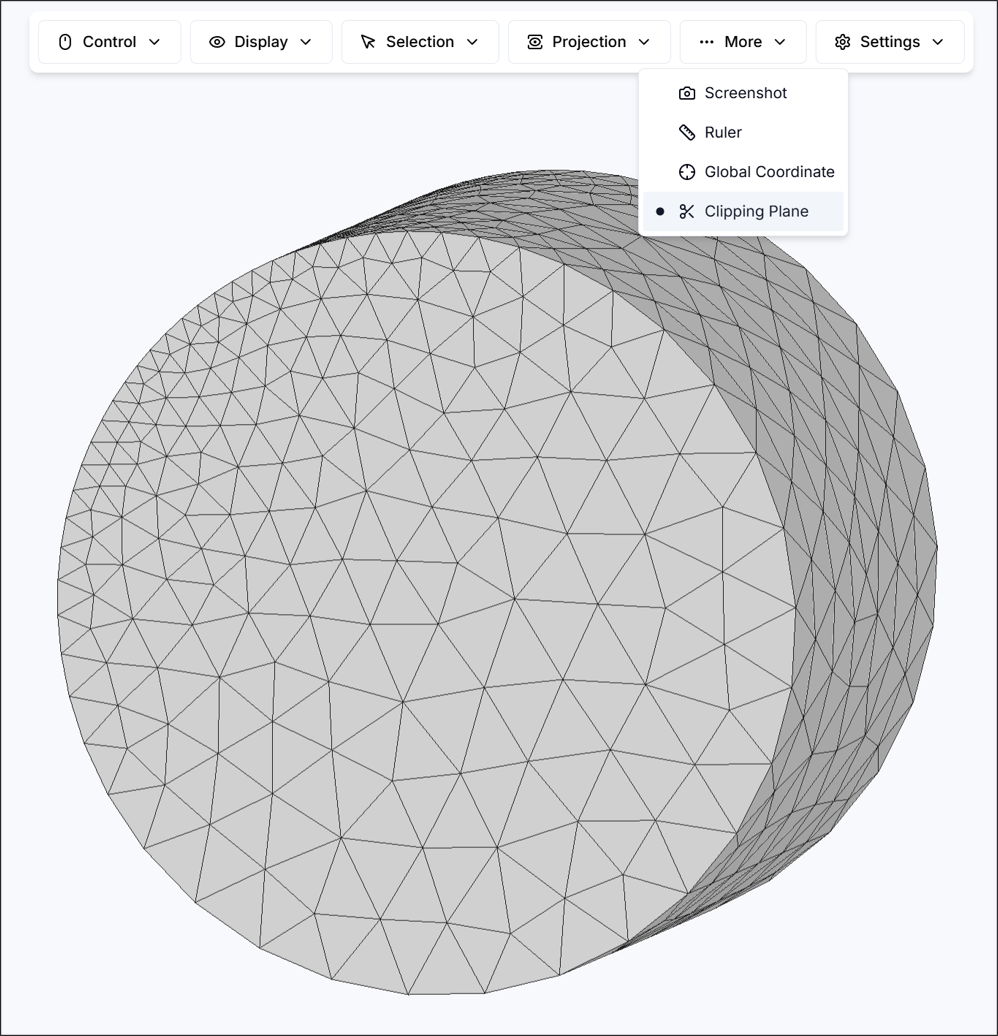Toggle the active indicator beside Clipping Plane
The image size is (998, 1036).
(661, 211)
